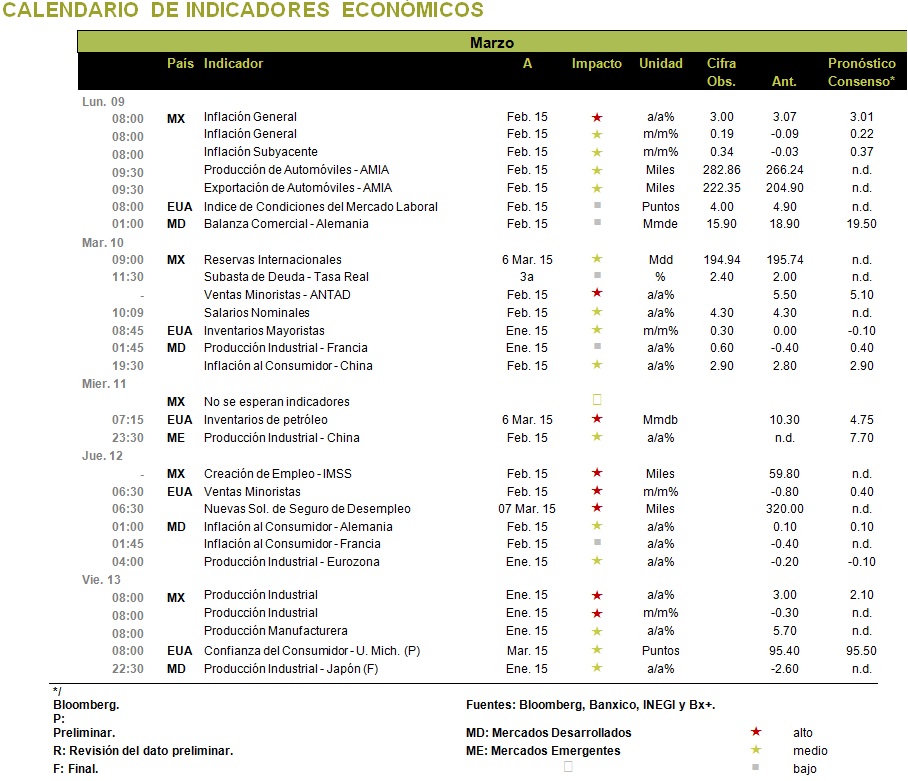Click the 19:30 time entry
The image size is (908, 781).
(x=128, y=366)
